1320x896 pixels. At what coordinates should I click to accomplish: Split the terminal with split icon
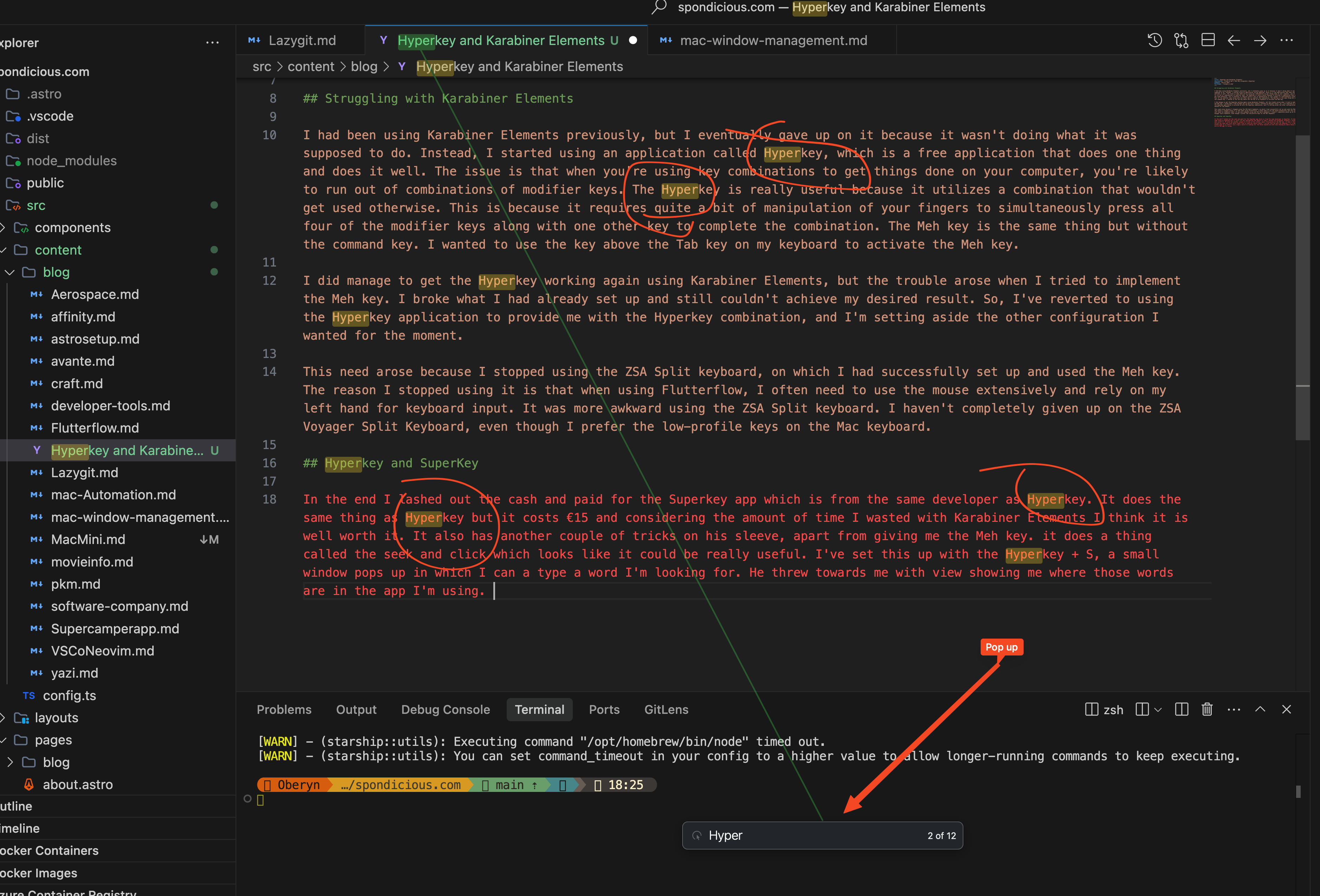tap(1181, 710)
